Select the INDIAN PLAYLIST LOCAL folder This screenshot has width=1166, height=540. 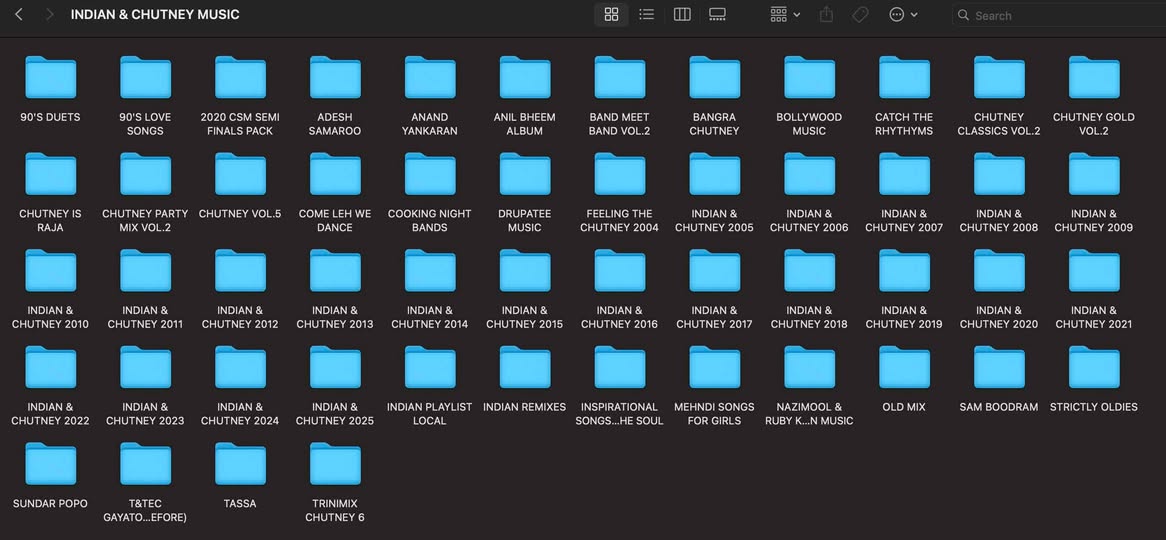click(430, 367)
